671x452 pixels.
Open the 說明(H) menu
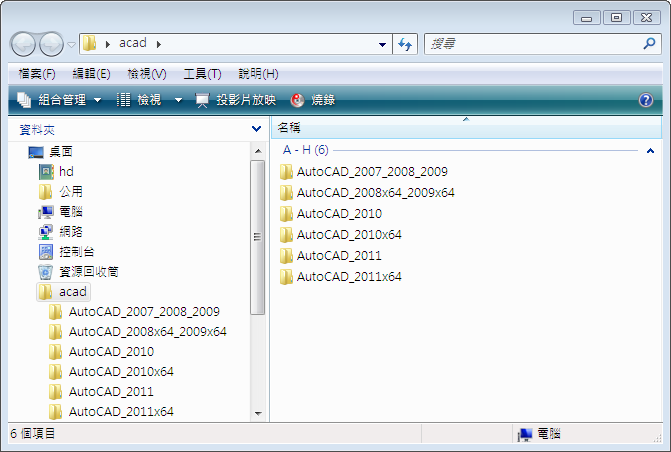pos(258,74)
